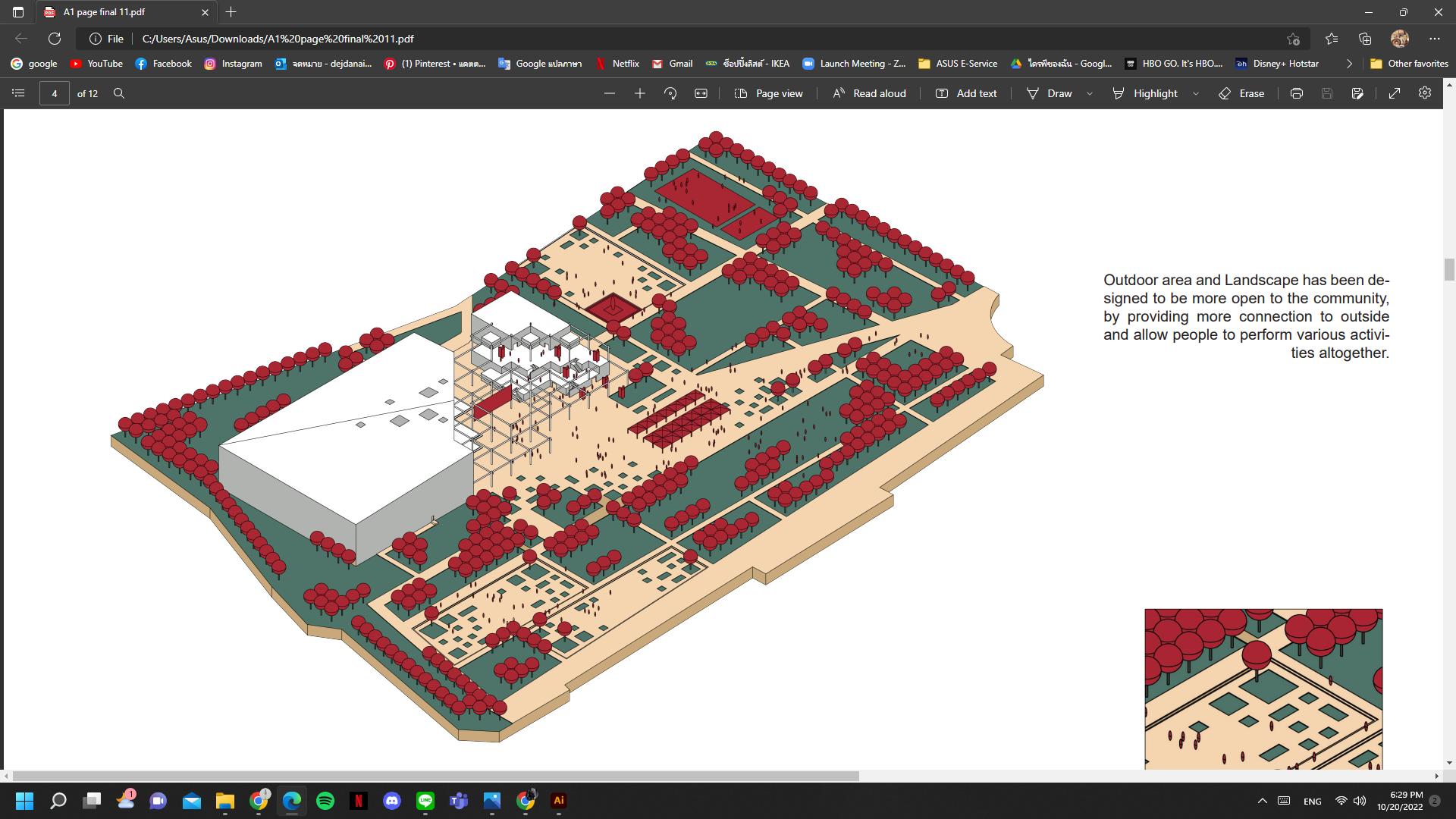Click the zoom out minus icon

click(x=610, y=93)
